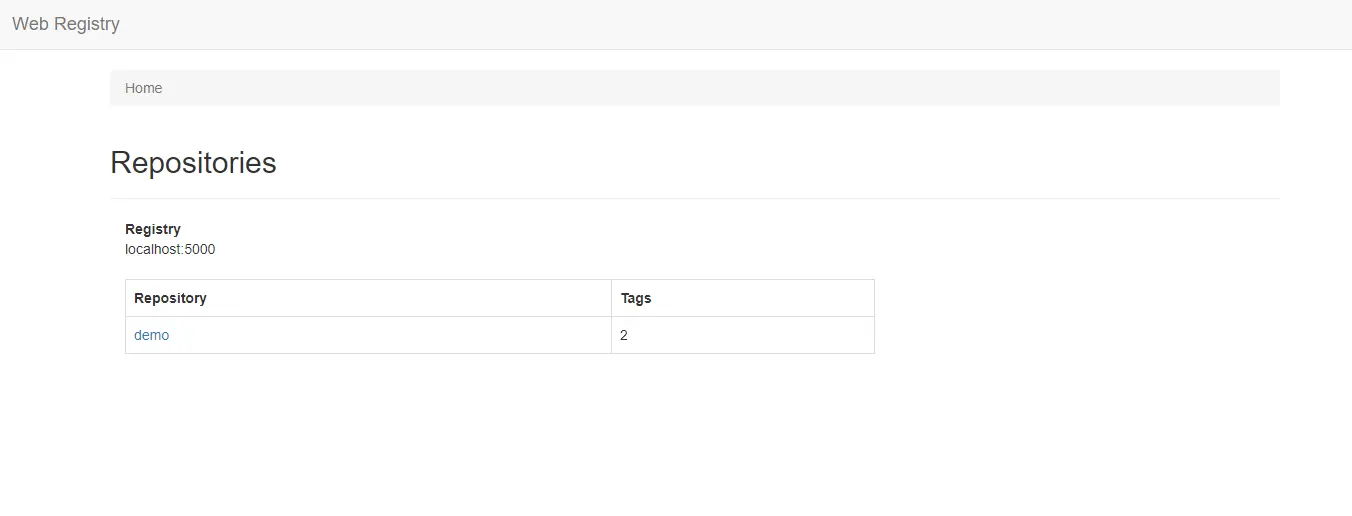
Task: Click blank breadcrumb bar area right of Home
Action: [x=700, y=88]
